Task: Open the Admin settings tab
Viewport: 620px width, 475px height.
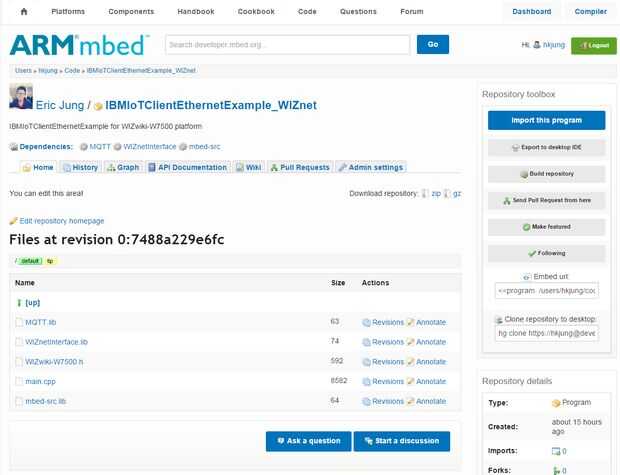Action: pos(371,167)
